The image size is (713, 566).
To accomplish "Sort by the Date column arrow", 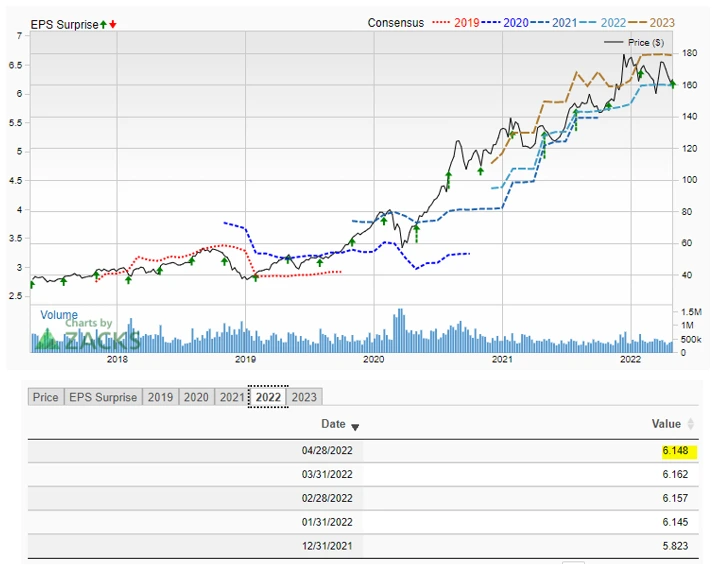I will (x=355, y=427).
